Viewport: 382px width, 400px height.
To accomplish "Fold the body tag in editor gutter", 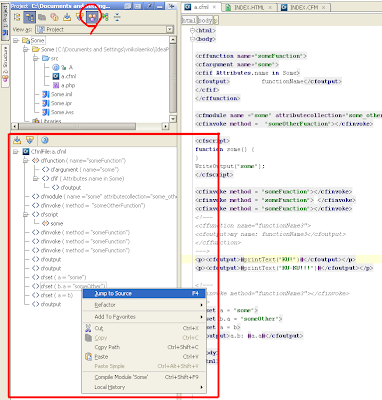I will [x=192, y=39].
